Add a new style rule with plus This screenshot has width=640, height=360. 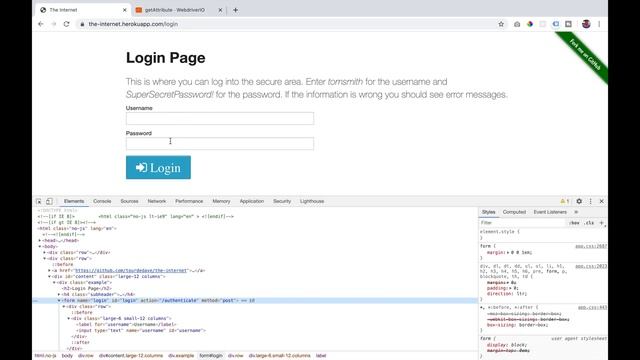click(602, 223)
